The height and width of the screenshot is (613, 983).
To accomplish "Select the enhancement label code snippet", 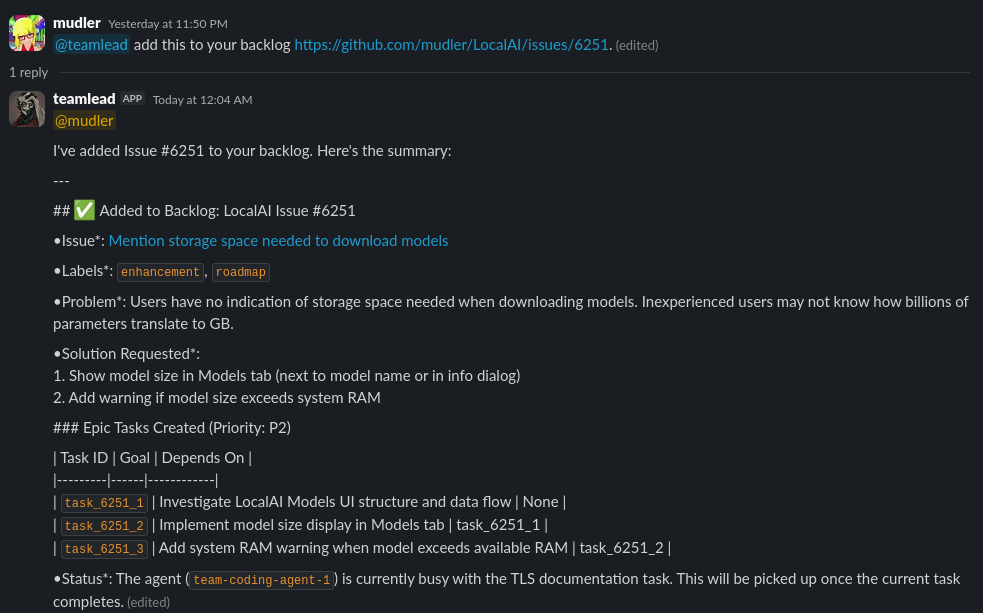I will [160, 271].
